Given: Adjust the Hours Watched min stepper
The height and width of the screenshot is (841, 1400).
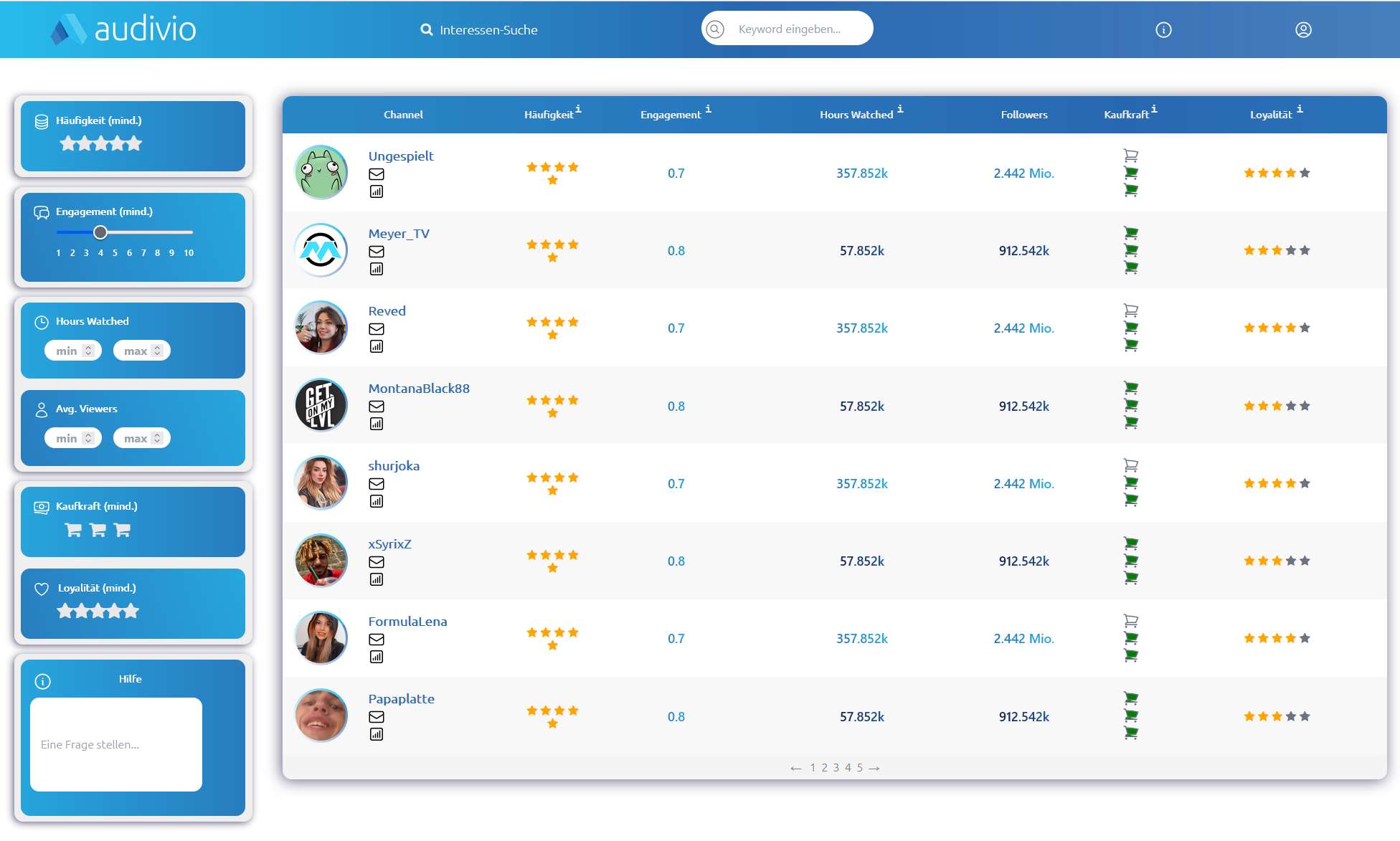Looking at the screenshot, I should click(88, 351).
